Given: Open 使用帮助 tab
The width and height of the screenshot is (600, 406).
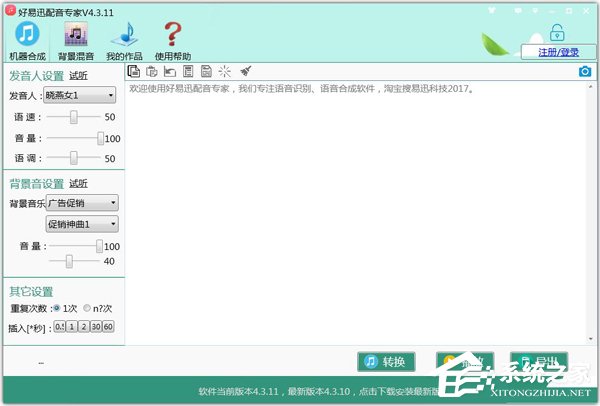Looking at the screenshot, I should pyautogui.click(x=173, y=41).
